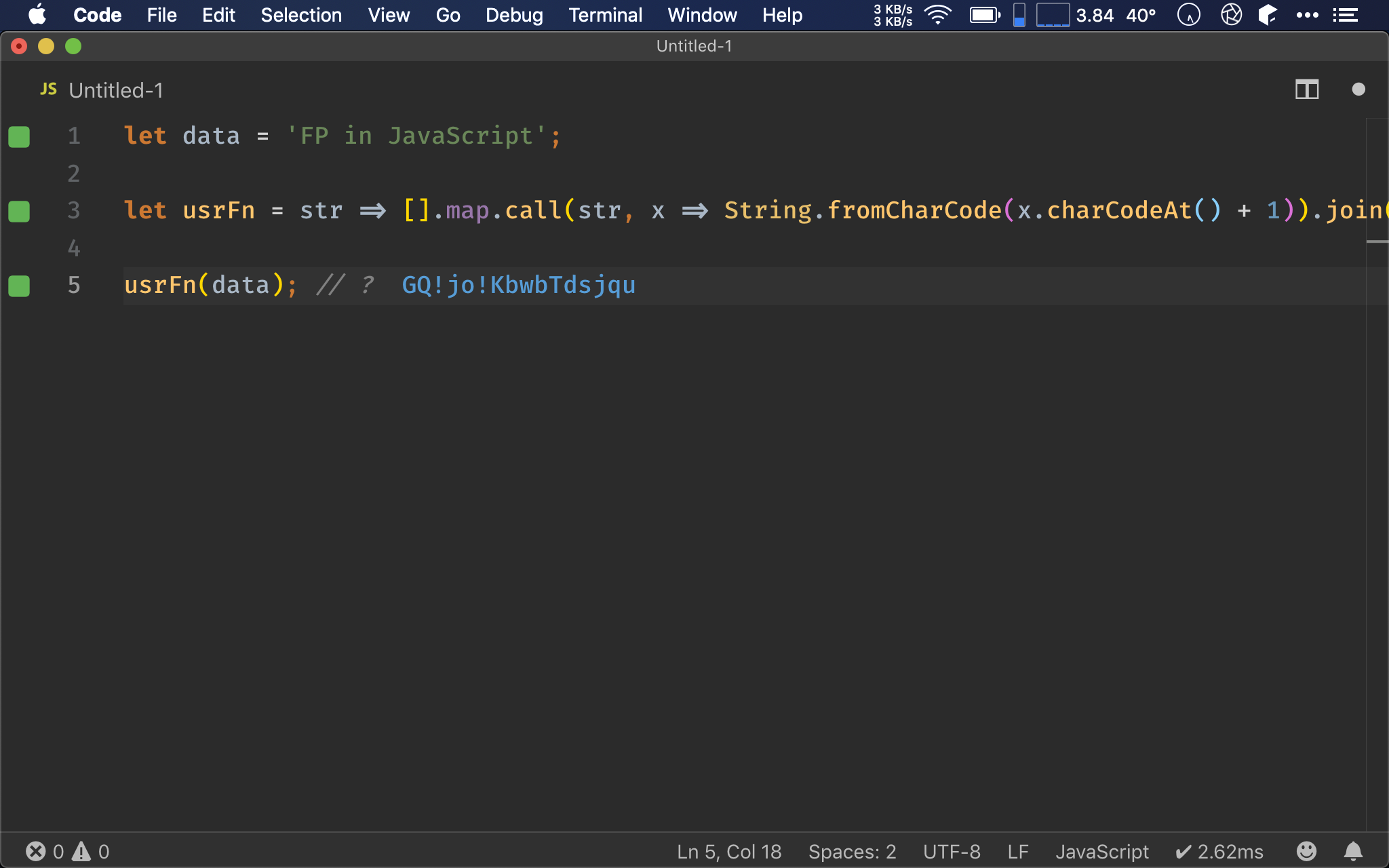The width and height of the screenshot is (1389, 868).
Task: Open the Terminal menu
Action: click(x=605, y=15)
